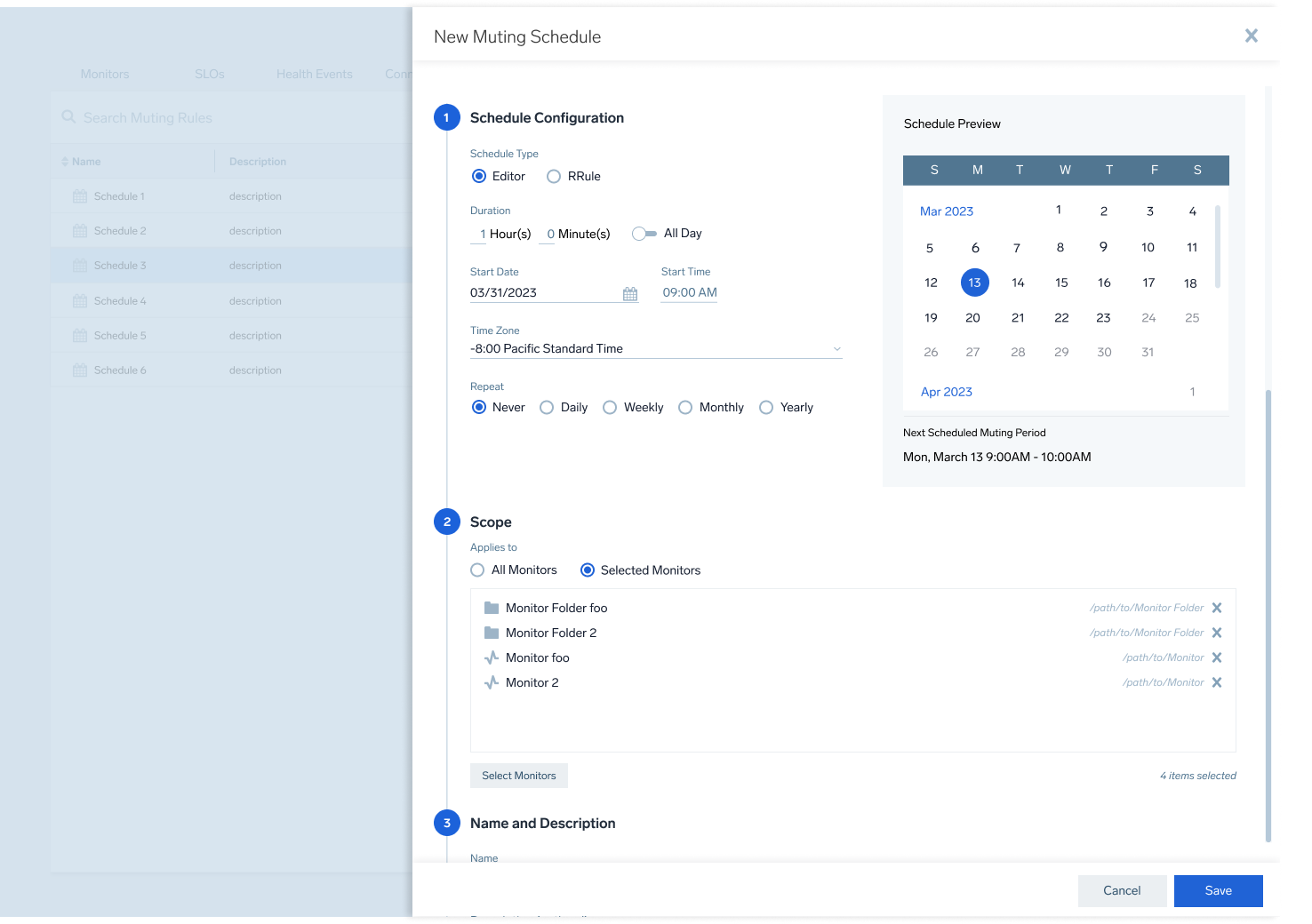The width and height of the screenshot is (1312, 924).
Task: Save the muting schedule
Action: (x=1218, y=891)
